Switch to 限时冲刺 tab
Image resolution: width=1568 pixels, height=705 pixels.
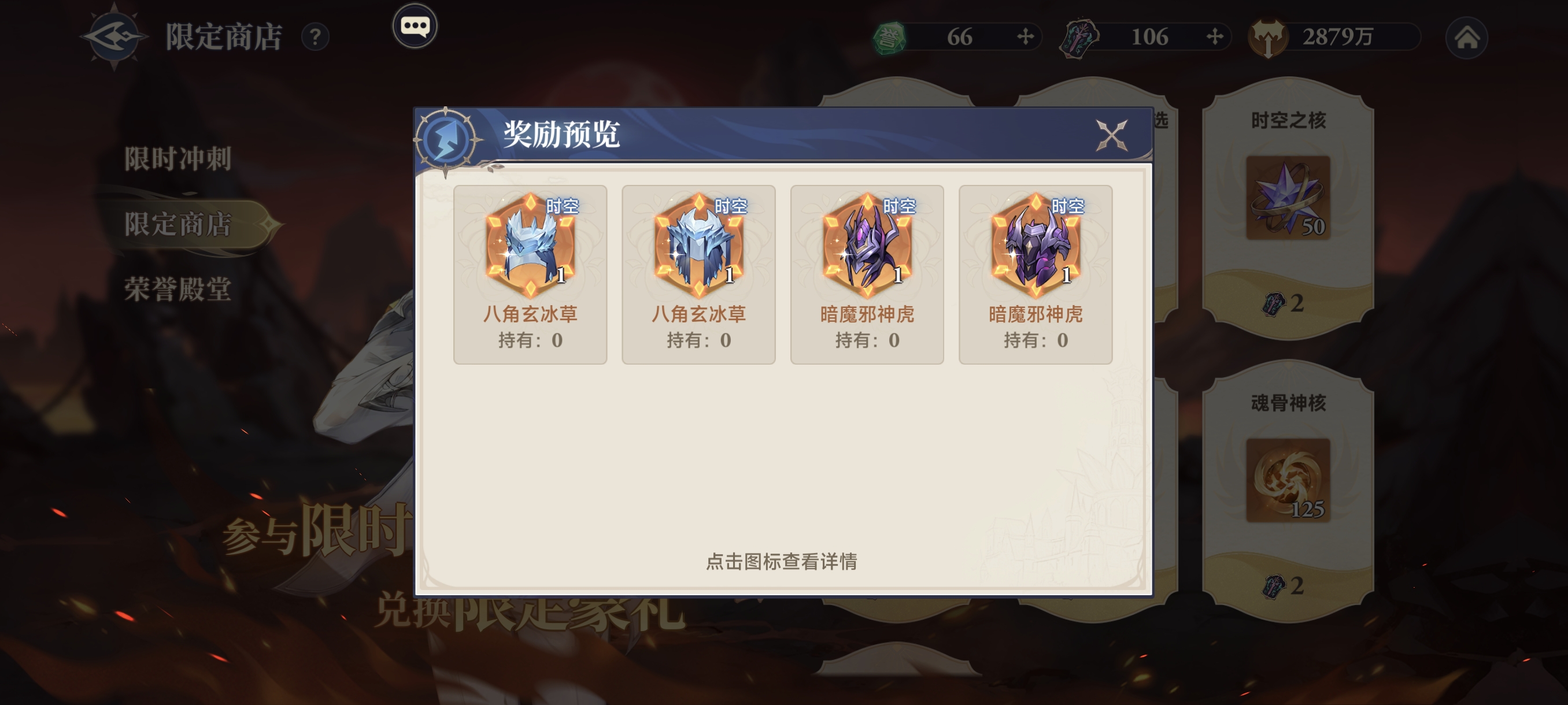(177, 159)
